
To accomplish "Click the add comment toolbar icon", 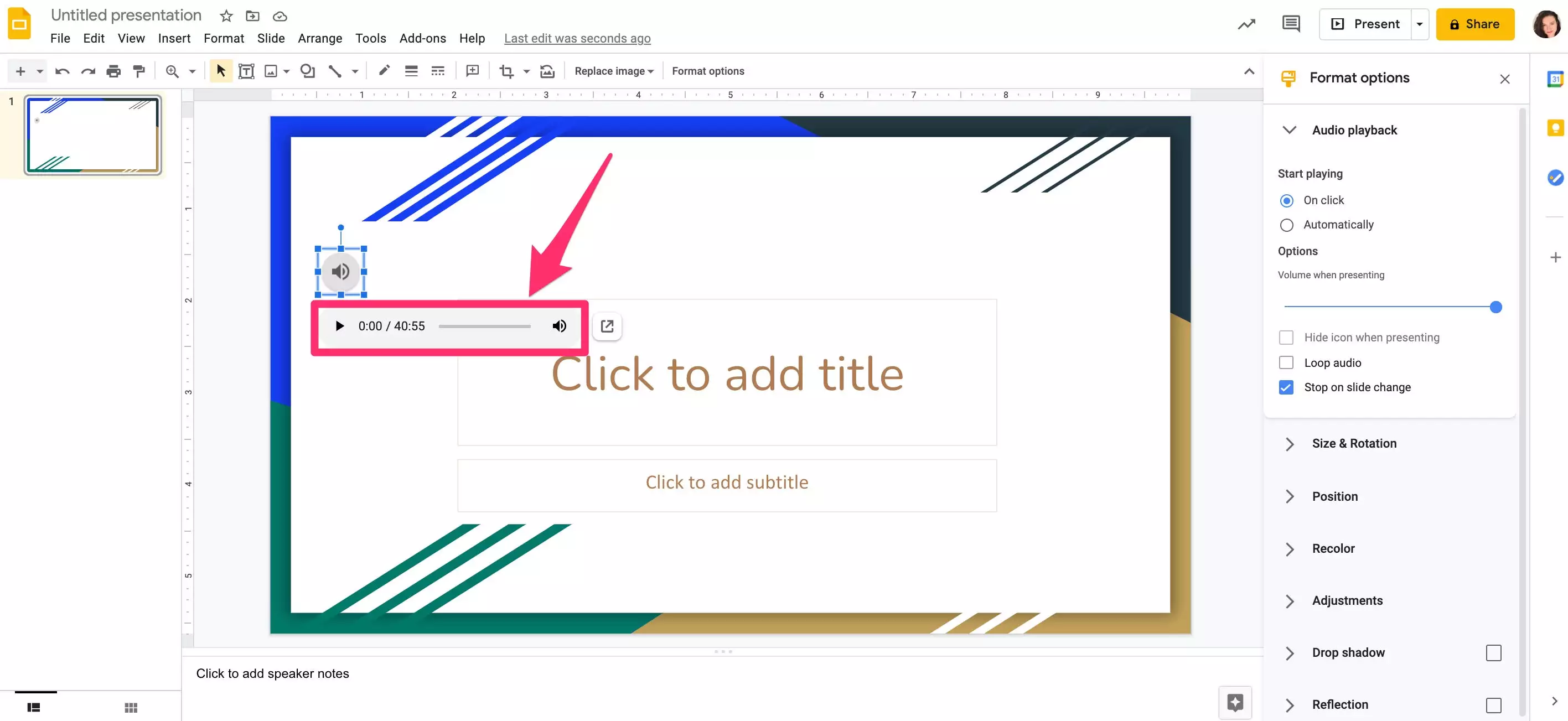I will (472, 71).
